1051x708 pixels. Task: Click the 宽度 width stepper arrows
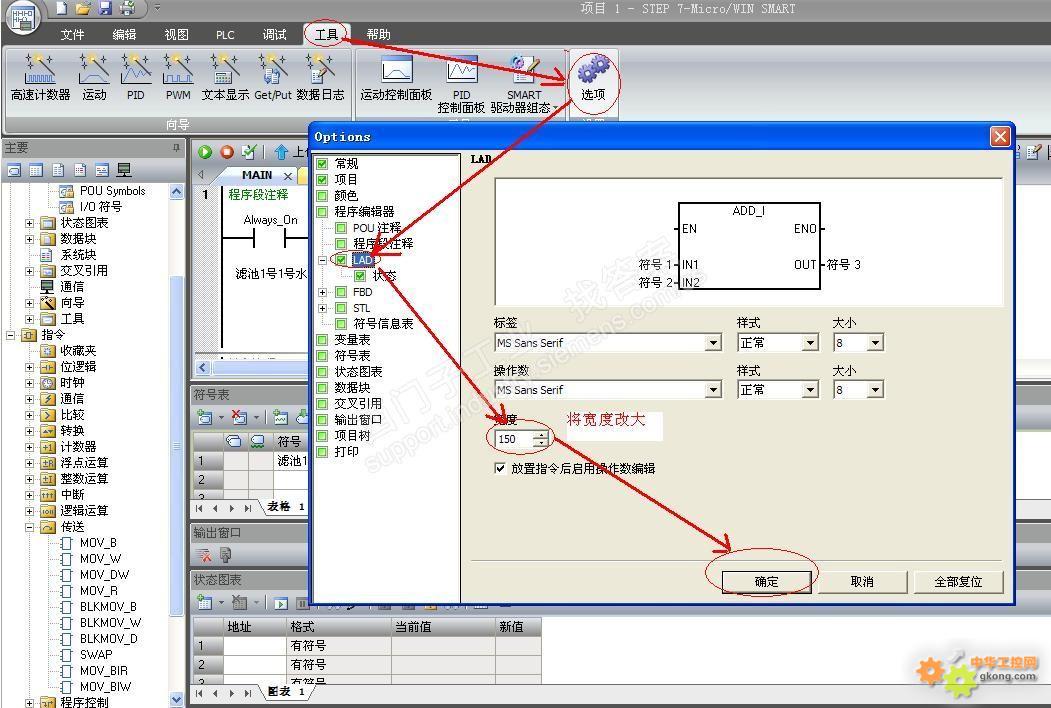pyautogui.click(x=541, y=439)
